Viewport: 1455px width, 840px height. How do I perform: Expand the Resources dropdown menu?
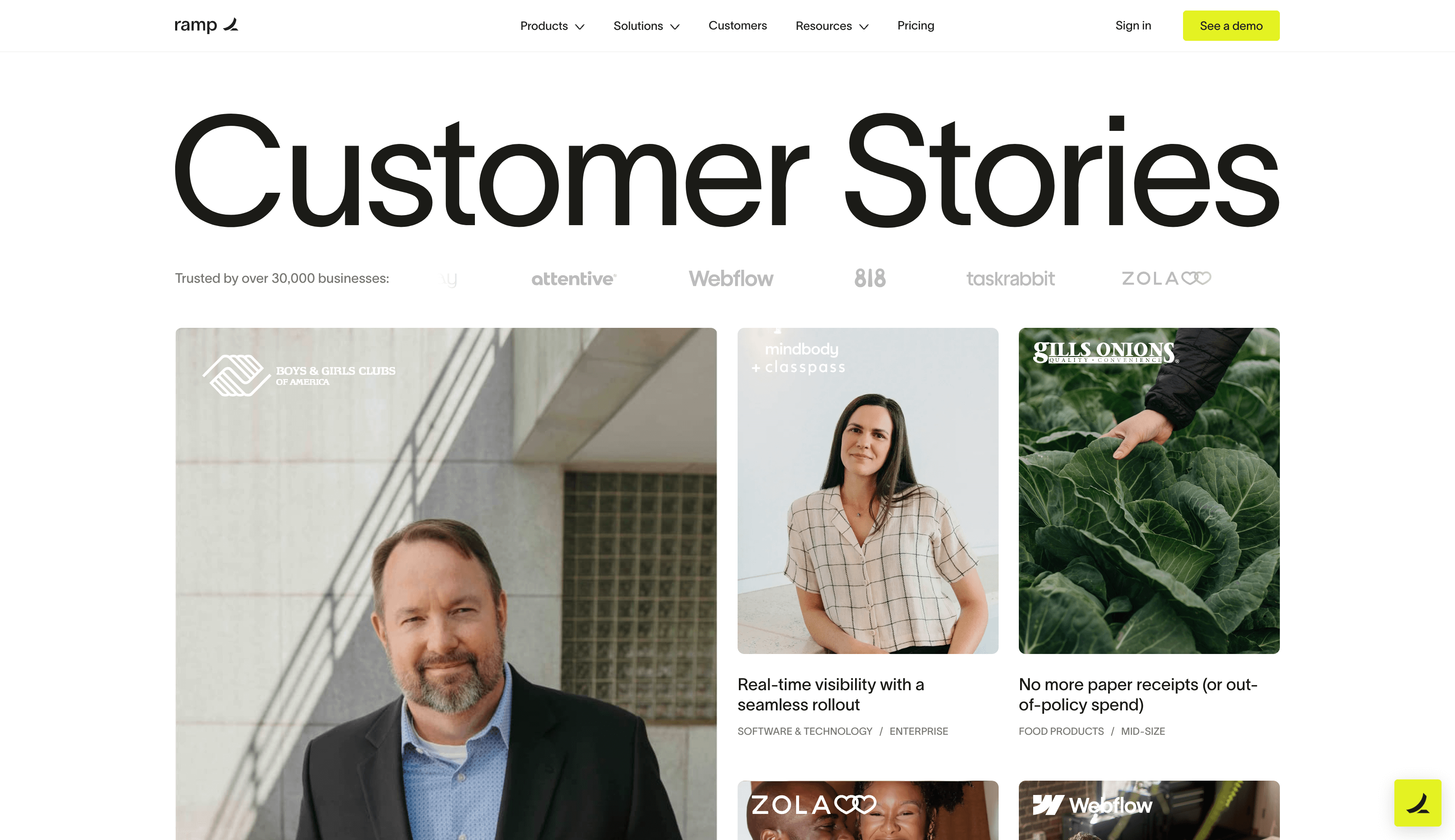(831, 26)
